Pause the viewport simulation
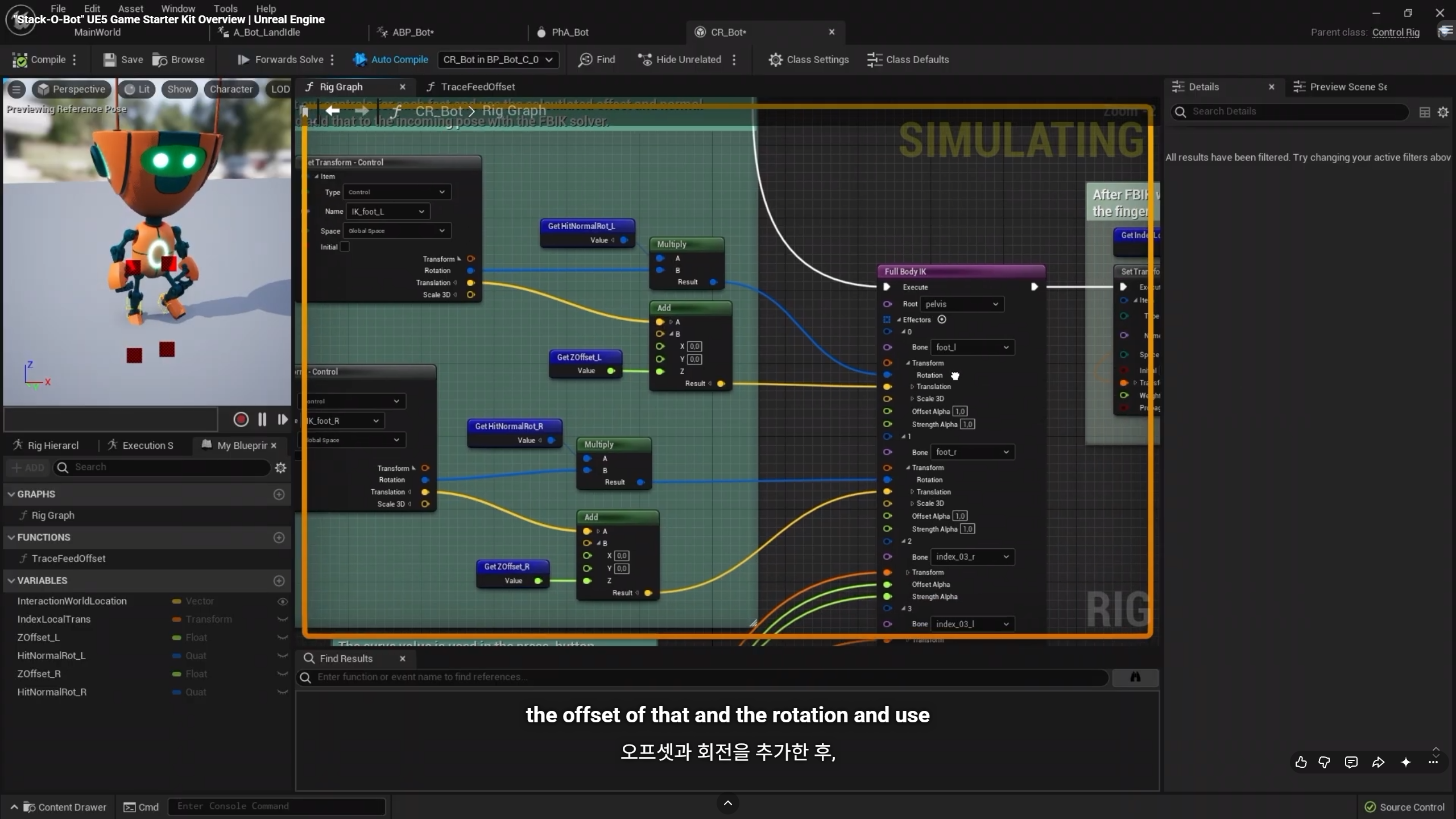Screen dimensions: 1456x819 (x=262, y=419)
